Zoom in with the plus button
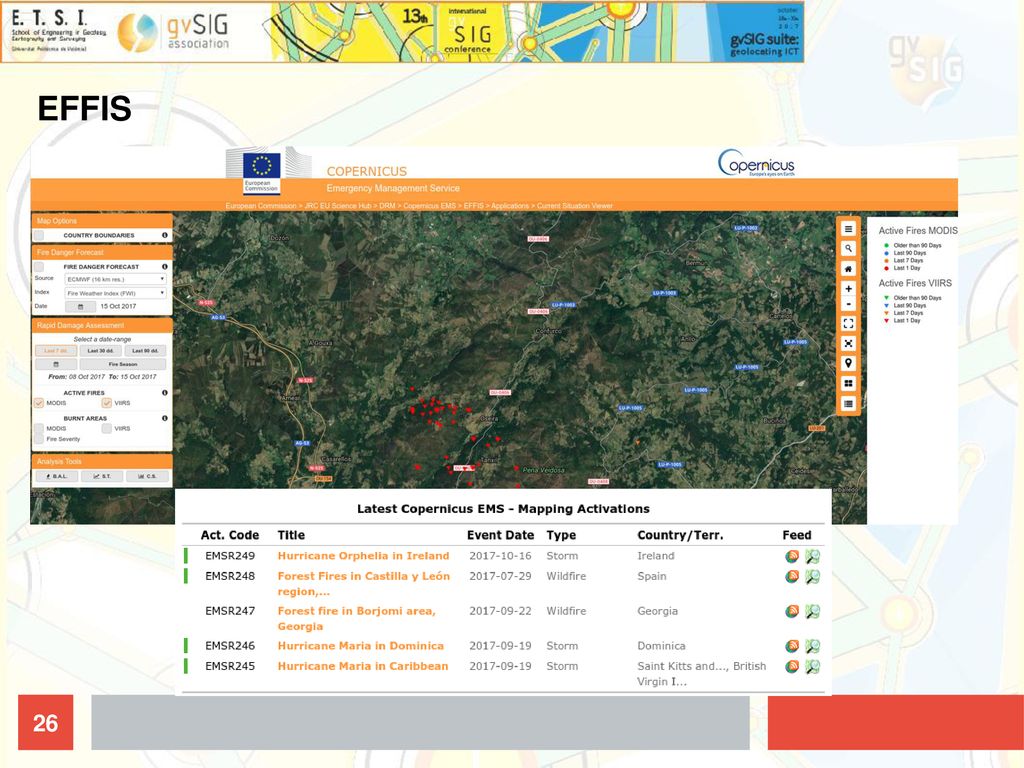Viewport: 1024px width, 768px height. 848,289
